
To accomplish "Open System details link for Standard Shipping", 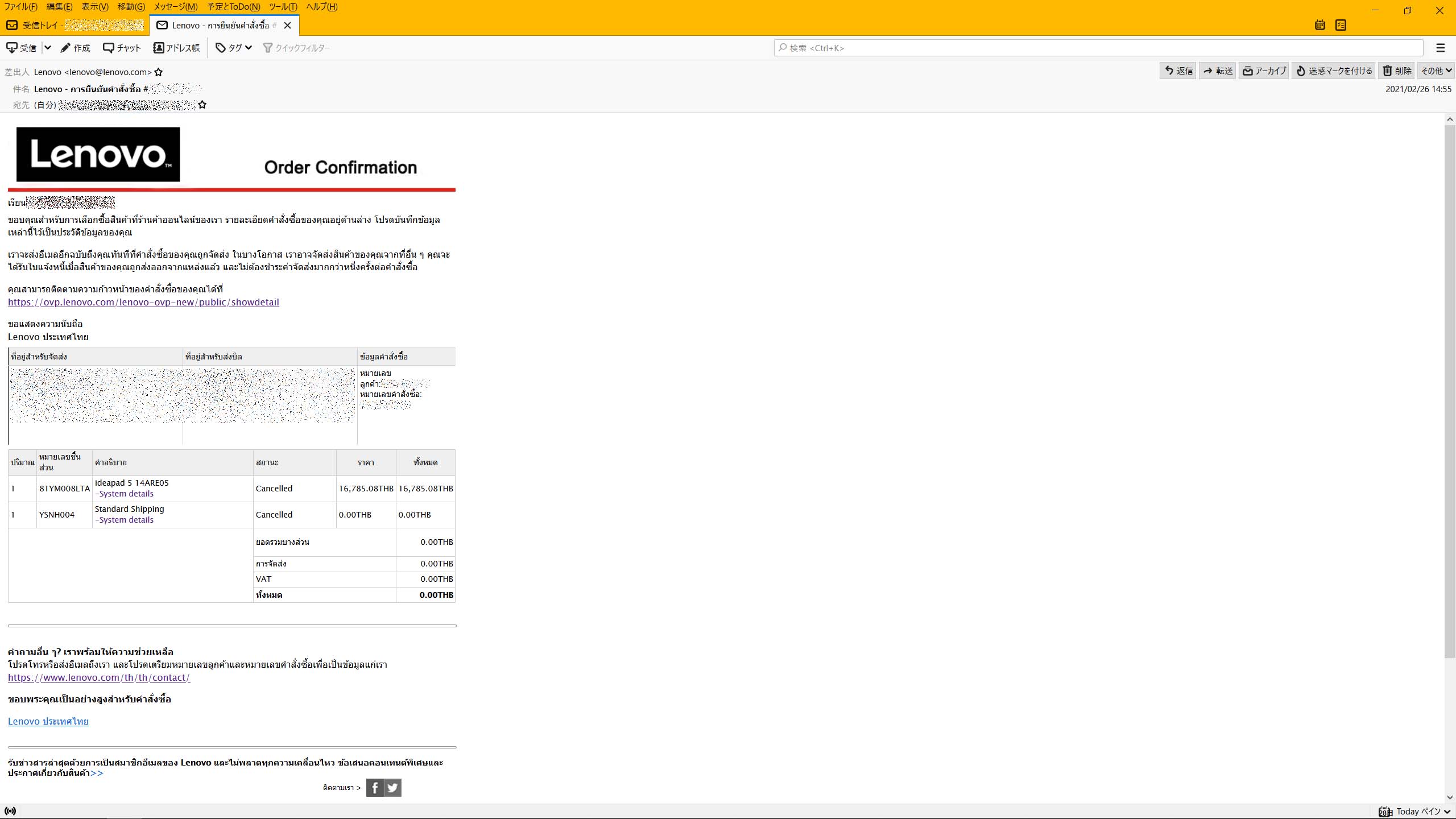I will (x=124, y=520).
